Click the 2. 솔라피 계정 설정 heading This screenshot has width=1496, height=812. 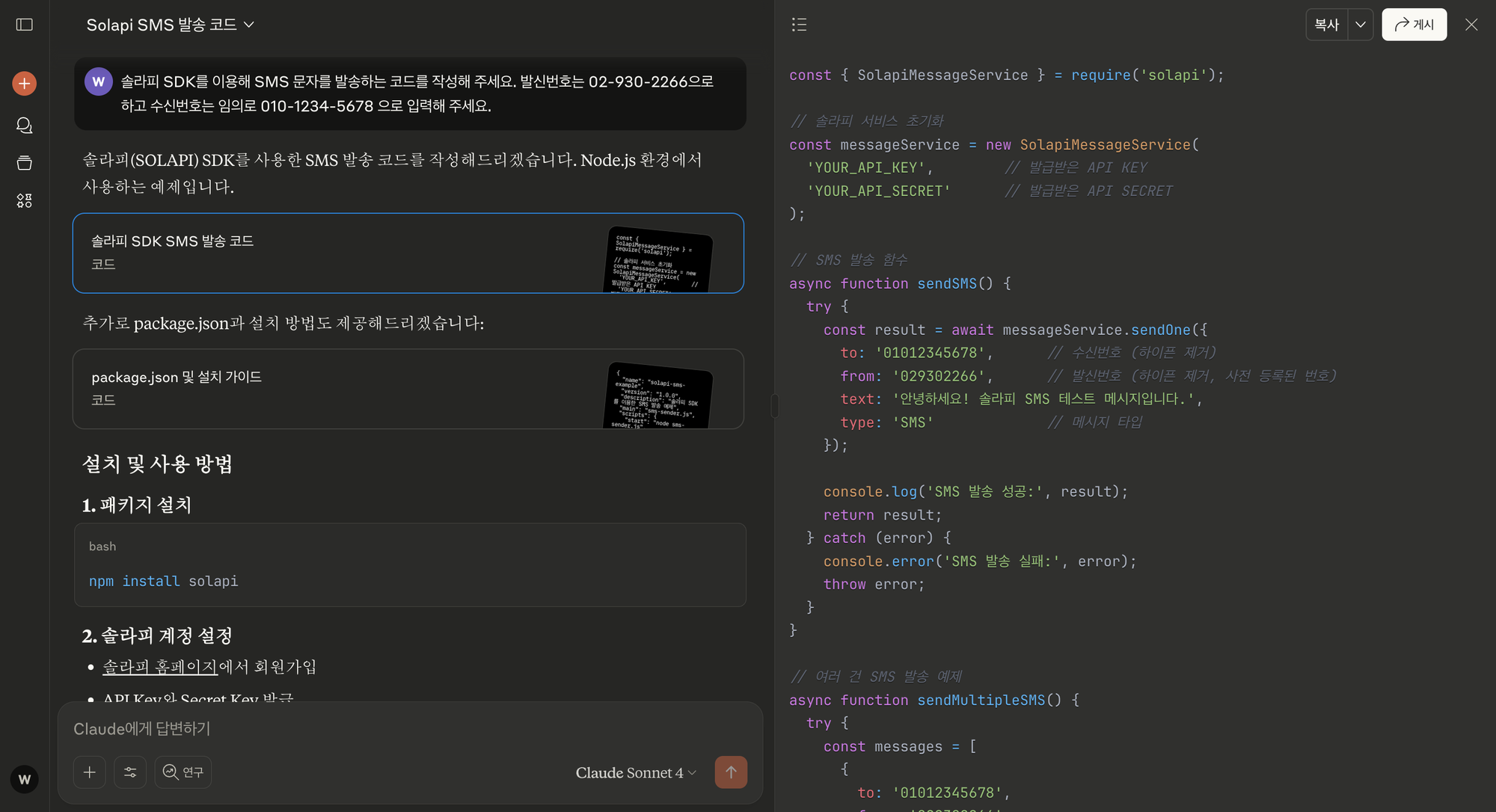pyautogui.click(x=157, y=636)
